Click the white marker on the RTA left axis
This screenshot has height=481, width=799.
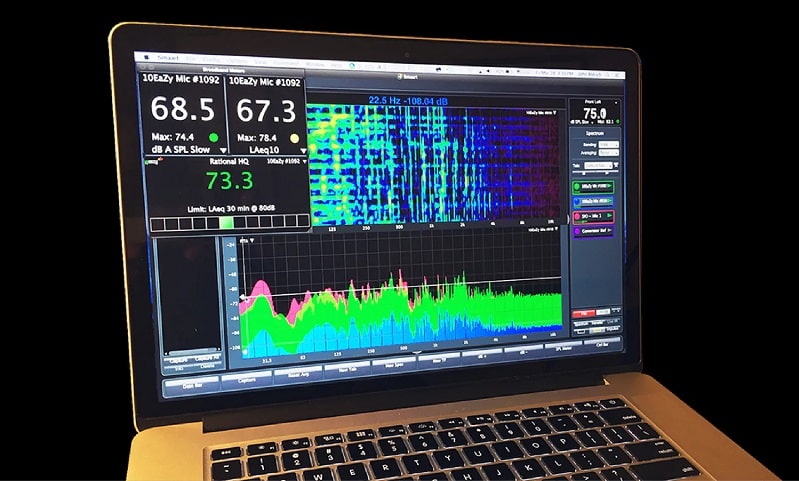pos(243,297)
